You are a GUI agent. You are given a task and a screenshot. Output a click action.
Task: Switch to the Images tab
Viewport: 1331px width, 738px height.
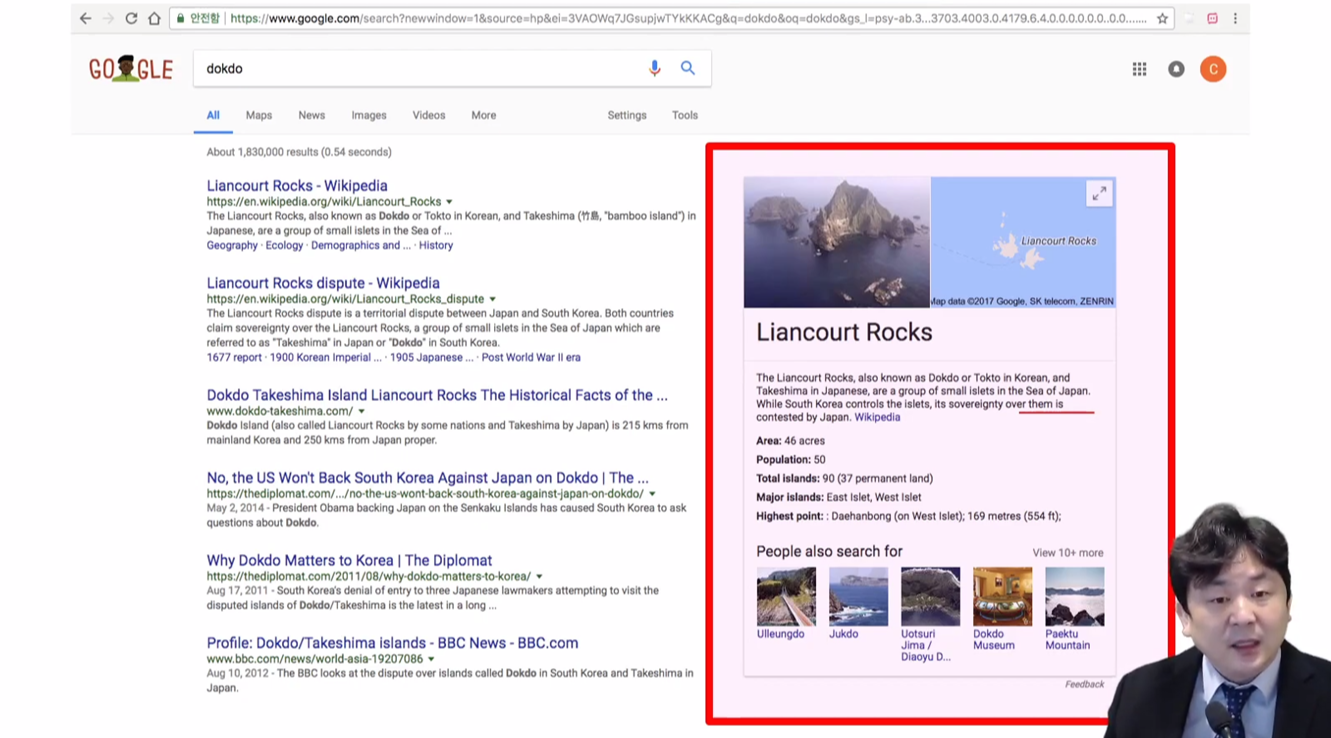(x=369, y=115)
